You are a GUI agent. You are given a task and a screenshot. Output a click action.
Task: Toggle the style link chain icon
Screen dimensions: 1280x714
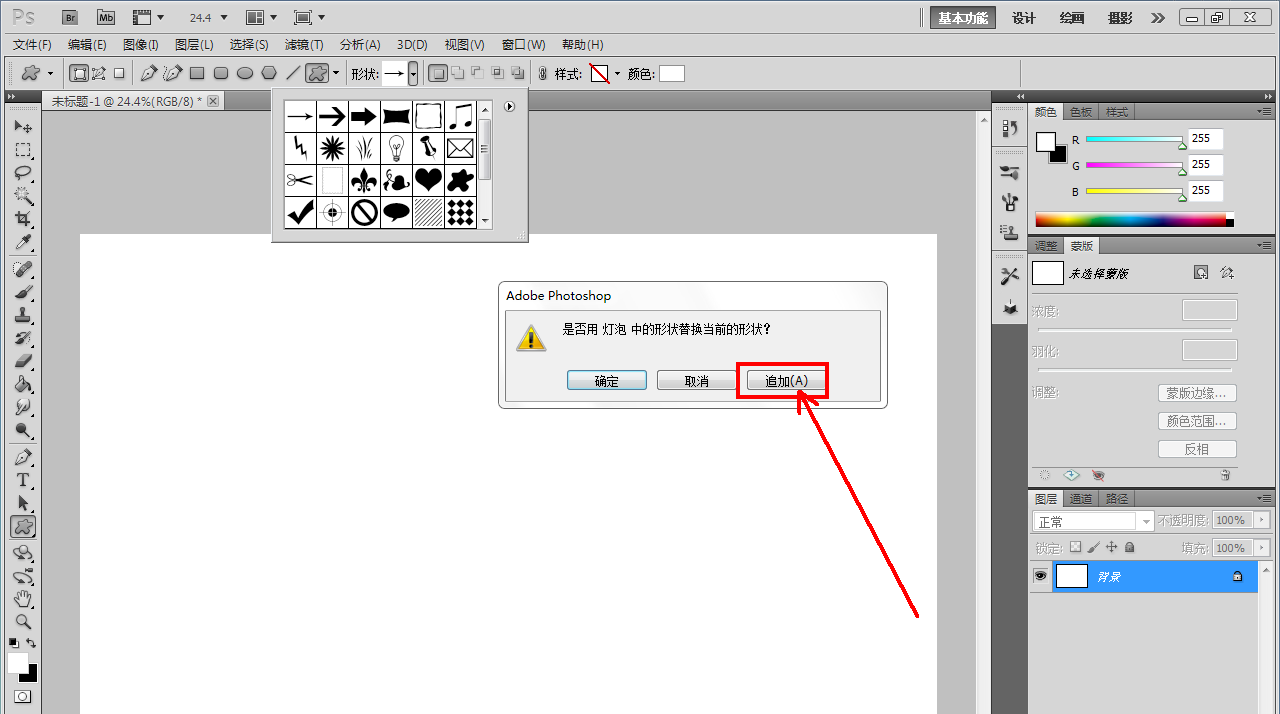tap(543, 73)
